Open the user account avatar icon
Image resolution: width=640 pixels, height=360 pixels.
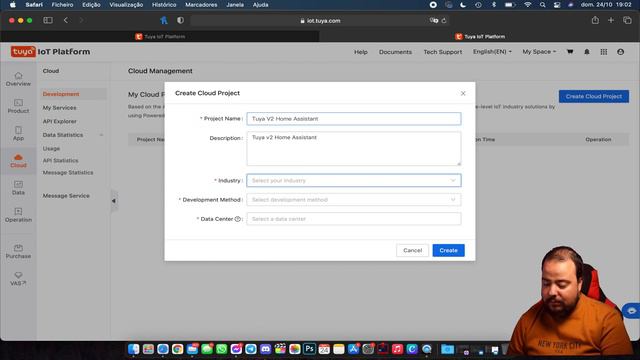click(620, 52)
